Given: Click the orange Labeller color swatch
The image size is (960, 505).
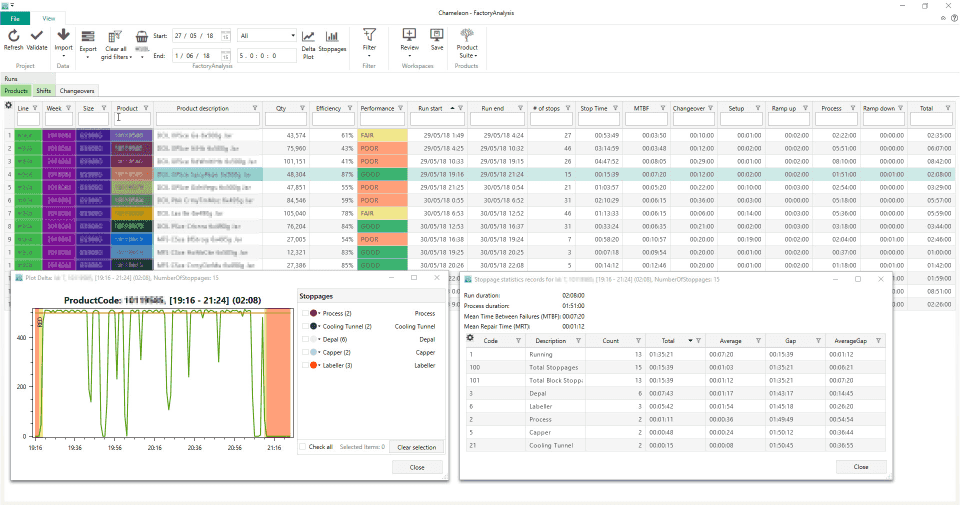Looking at the screenshot, I should pyautogui.click(x=314, y=365).
